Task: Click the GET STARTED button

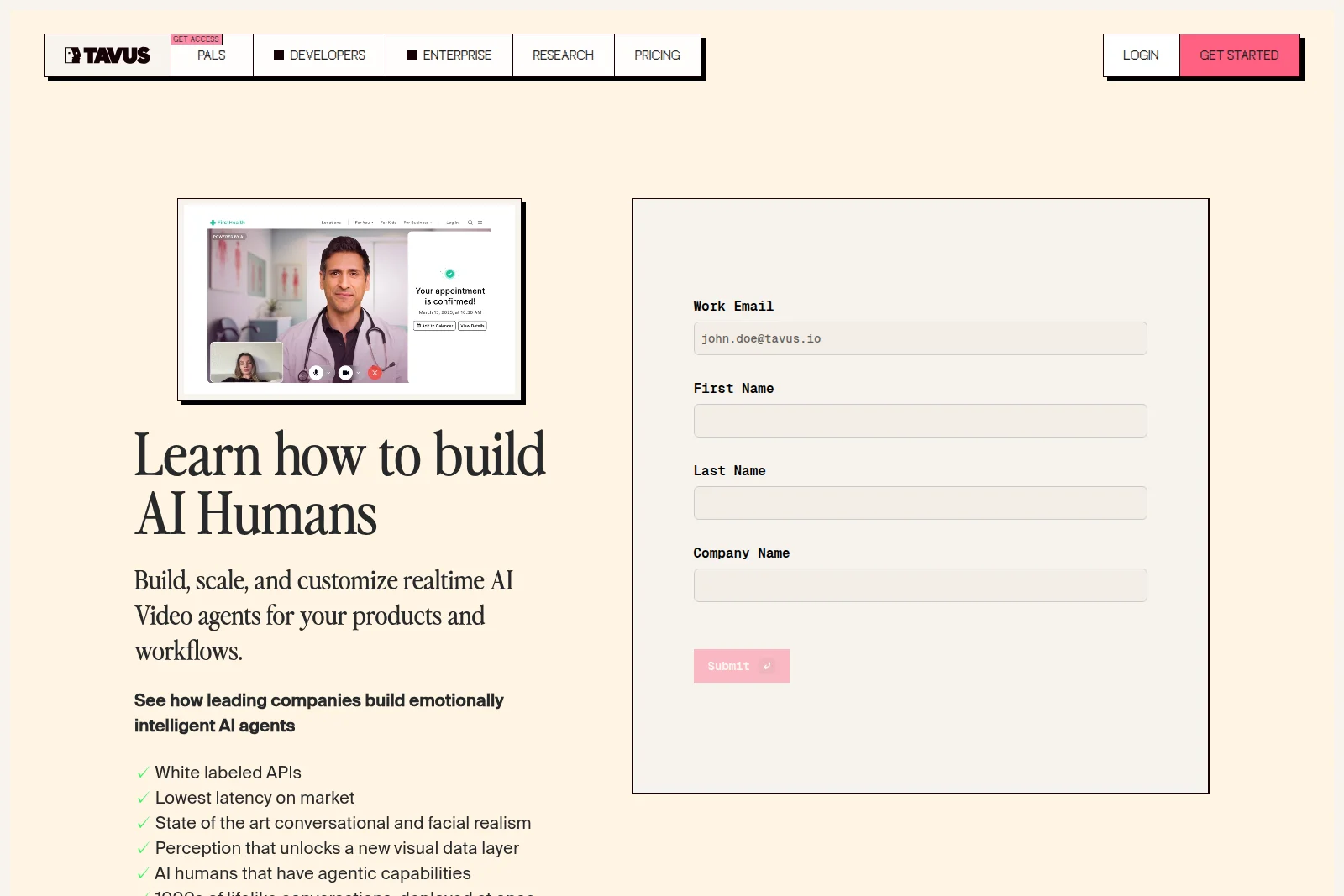Action: 1240,55
